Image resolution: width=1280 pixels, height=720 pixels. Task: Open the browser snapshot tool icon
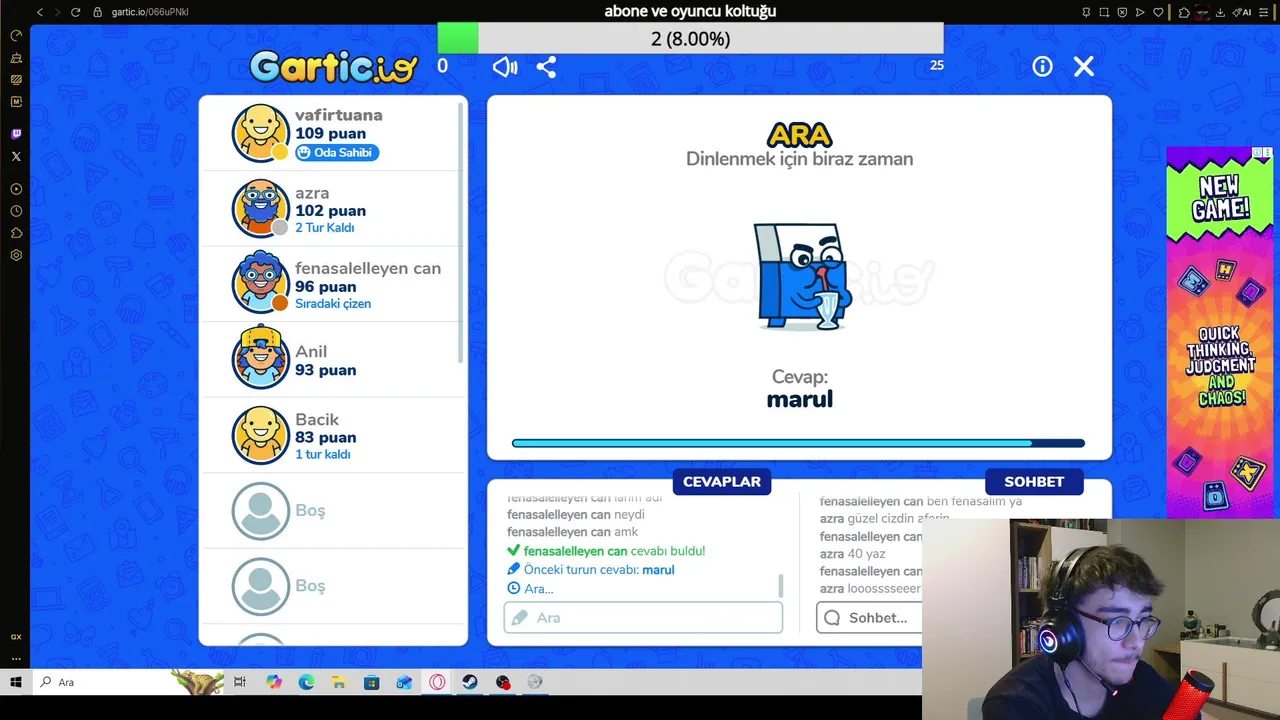tap(1105, 12)
